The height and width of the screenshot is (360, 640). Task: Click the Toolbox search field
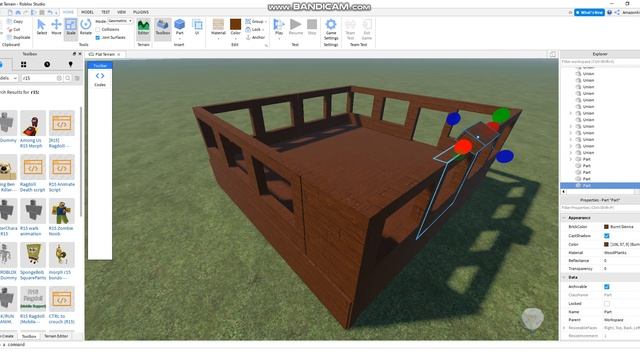[39, 78]
